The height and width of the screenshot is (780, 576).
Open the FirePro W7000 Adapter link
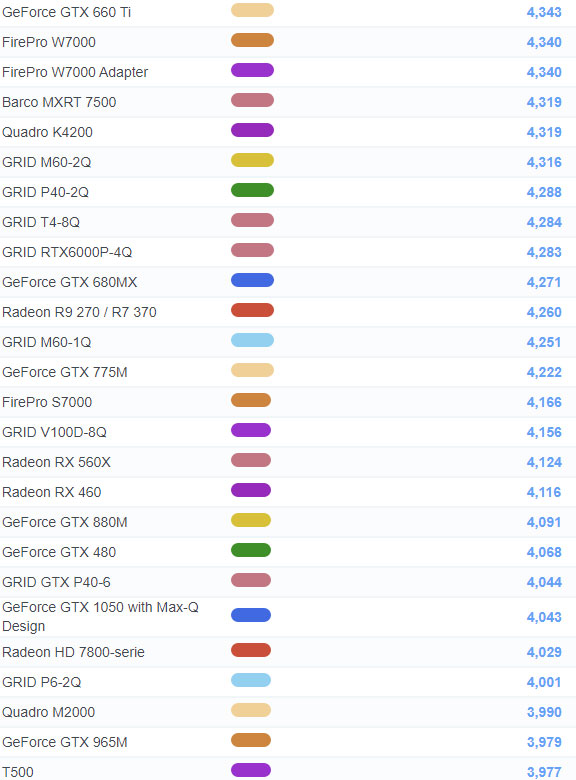point(75,72)
